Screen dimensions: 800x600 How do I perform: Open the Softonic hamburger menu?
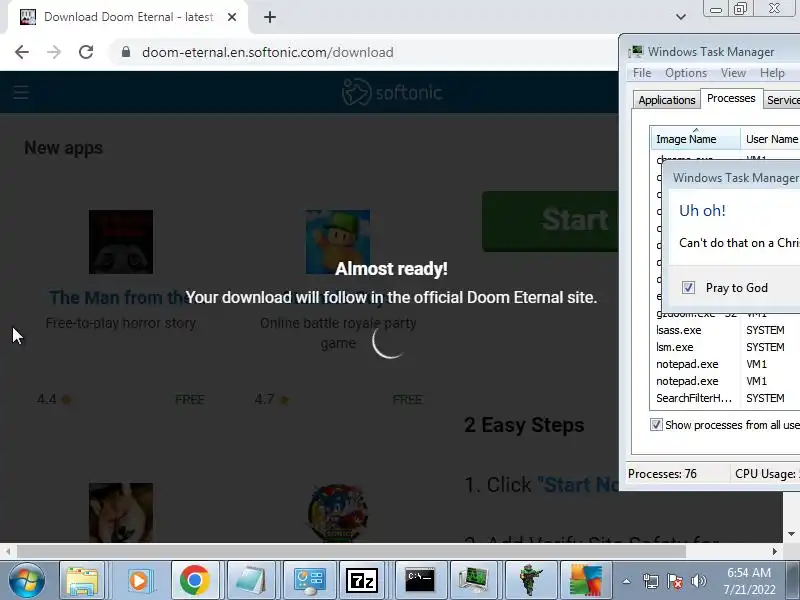(21, 93)
